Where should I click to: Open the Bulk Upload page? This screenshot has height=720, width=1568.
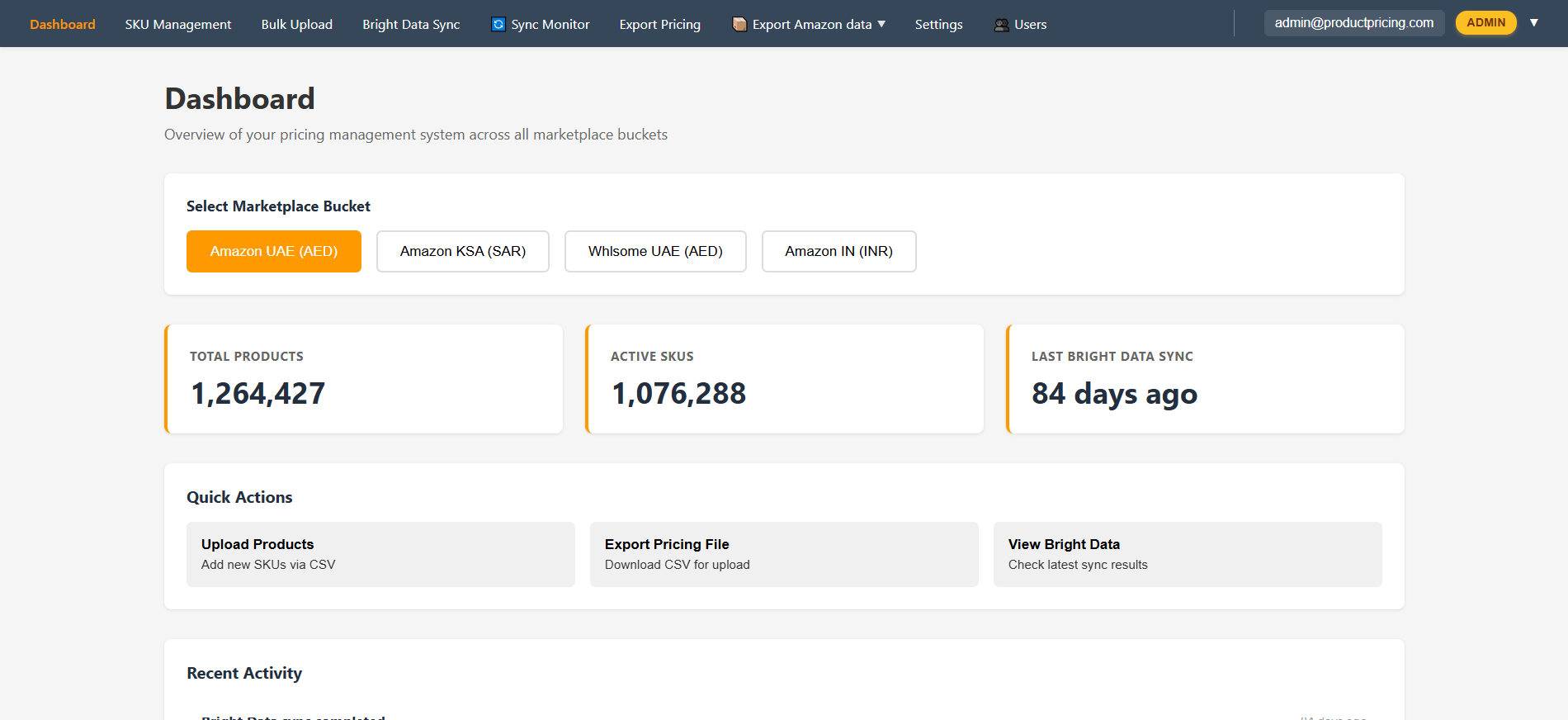click(x=297, y=25)
